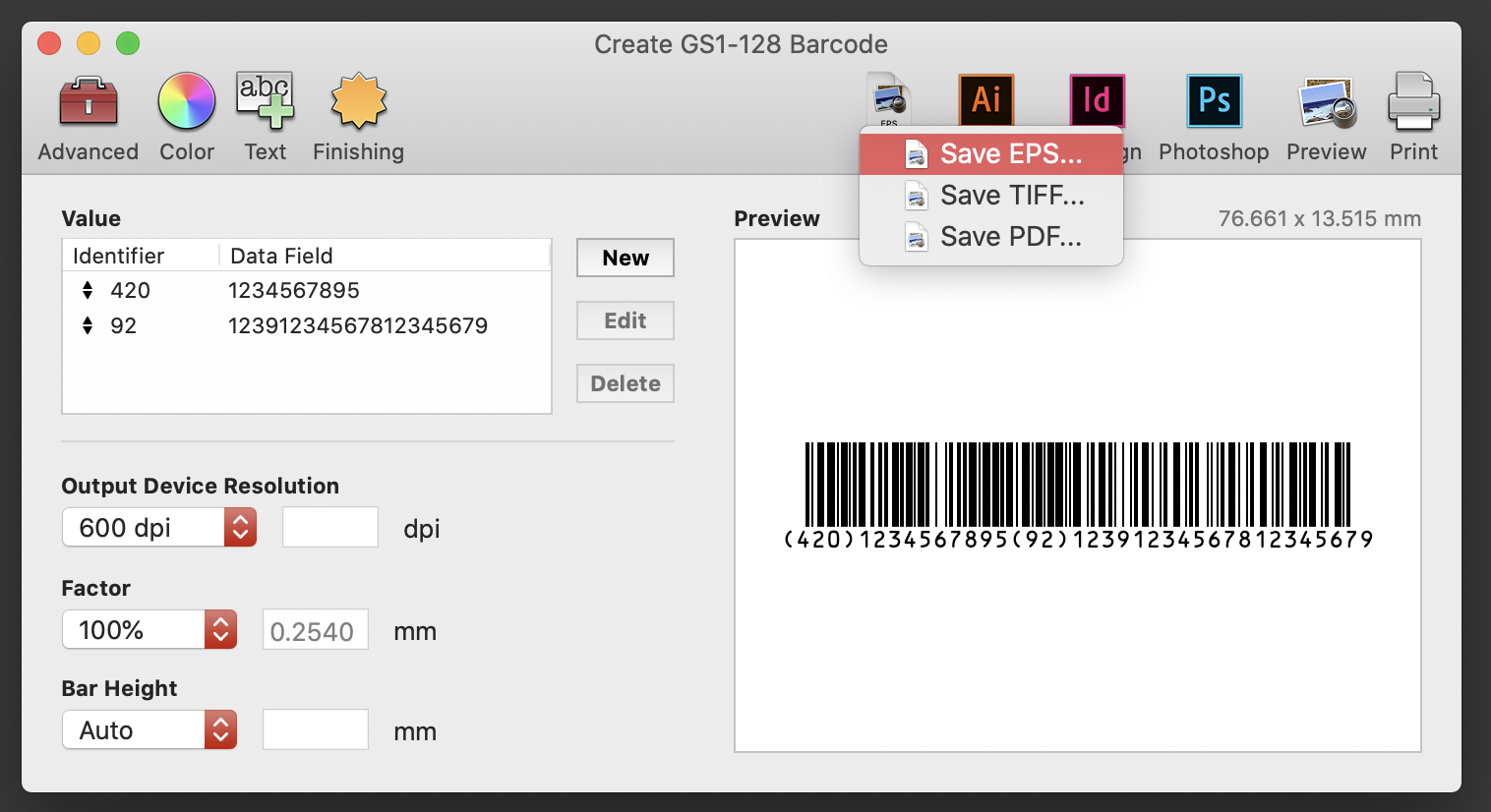Click the yellow minimize window button

(89, 43)
